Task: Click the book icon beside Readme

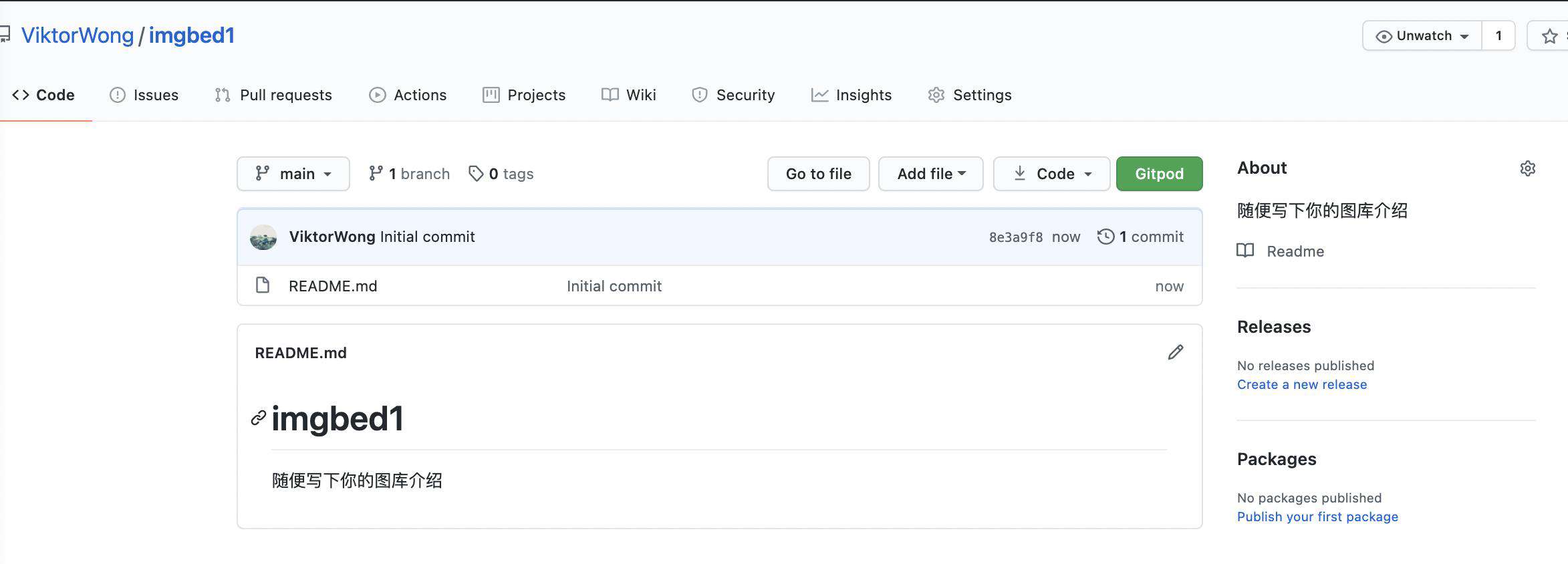Action: click(1245, 251)
